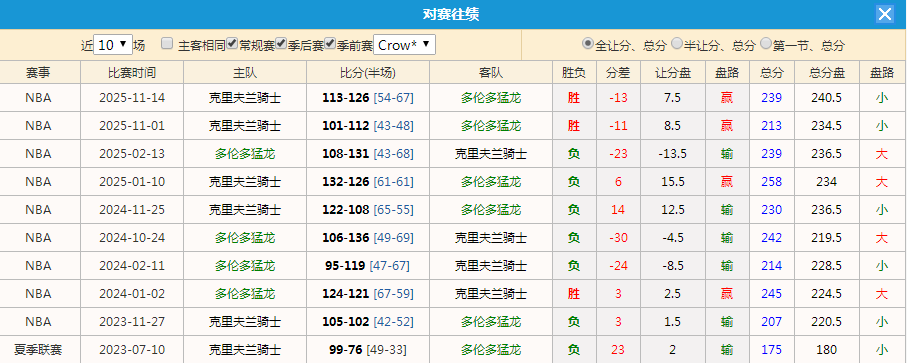Uncheck the 季前赛 checkbox
907x363 pixels.
click(x=330, y=43)
